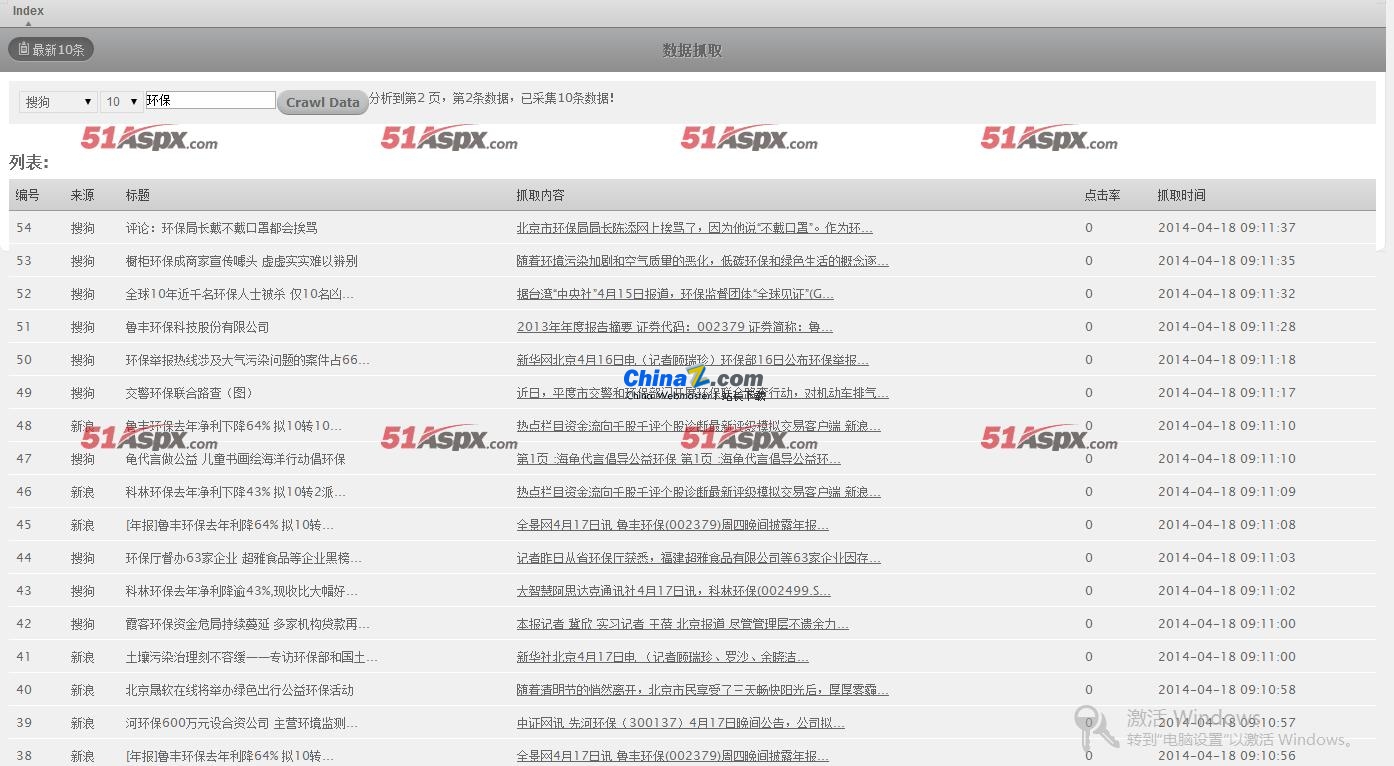Open row 45's 全景网4月17日讯 link
Image resolution: width=1394 pixels, height=766 pixels.
pyautogui.click(x=672, y=525)
